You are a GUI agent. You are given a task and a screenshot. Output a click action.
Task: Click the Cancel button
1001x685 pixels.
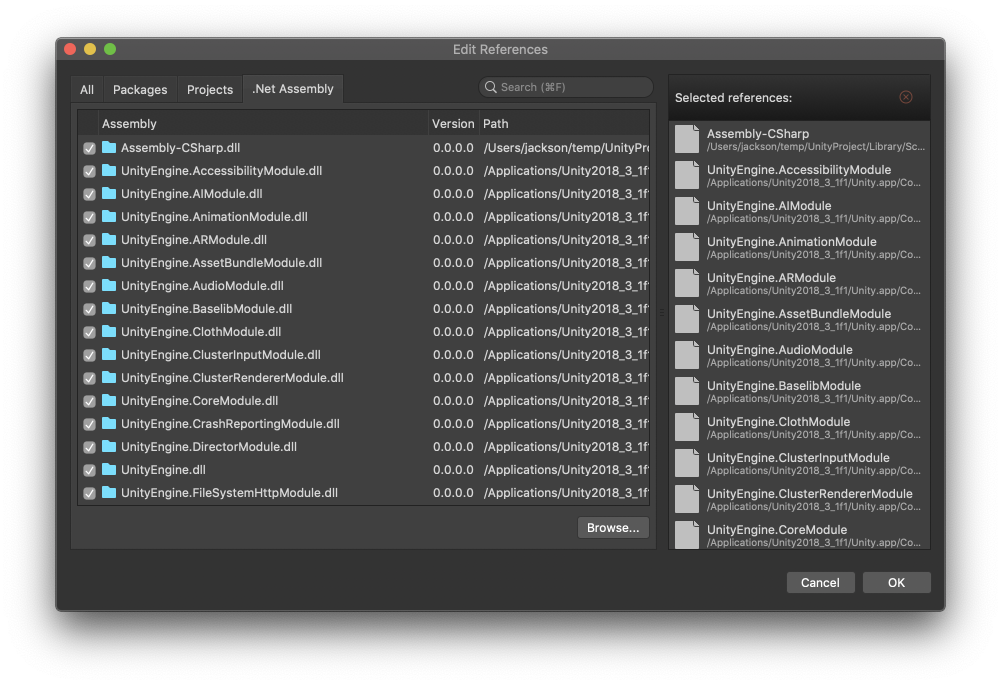[x=820, y=582]
